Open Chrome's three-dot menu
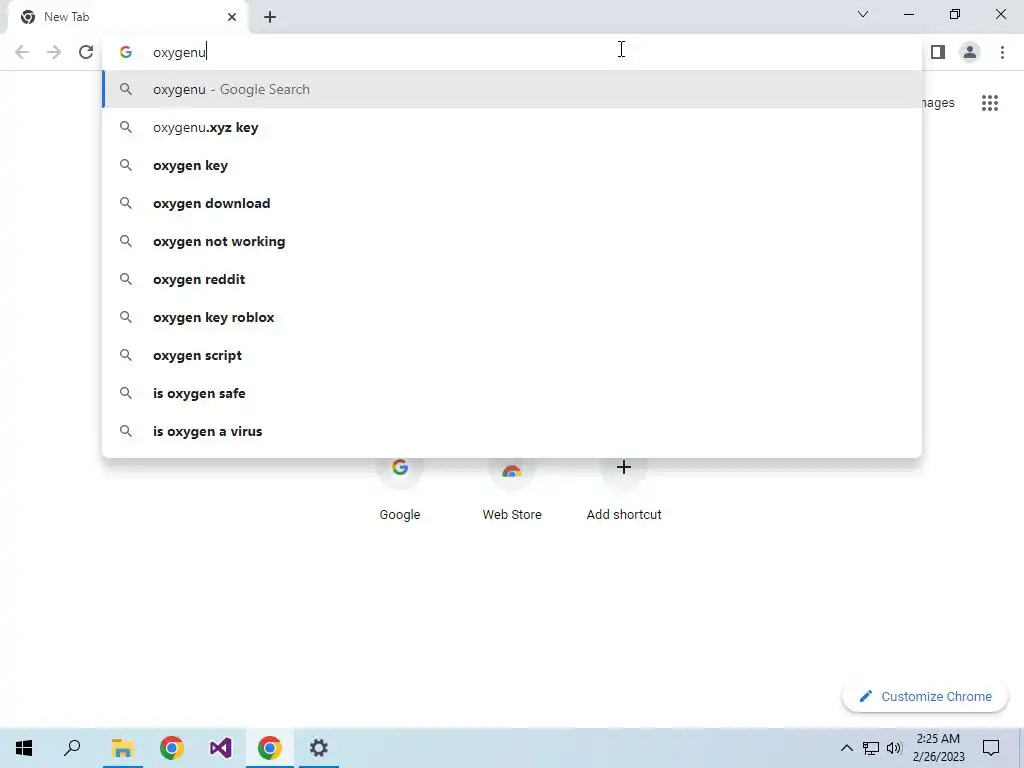 [x=1002, y=52]
